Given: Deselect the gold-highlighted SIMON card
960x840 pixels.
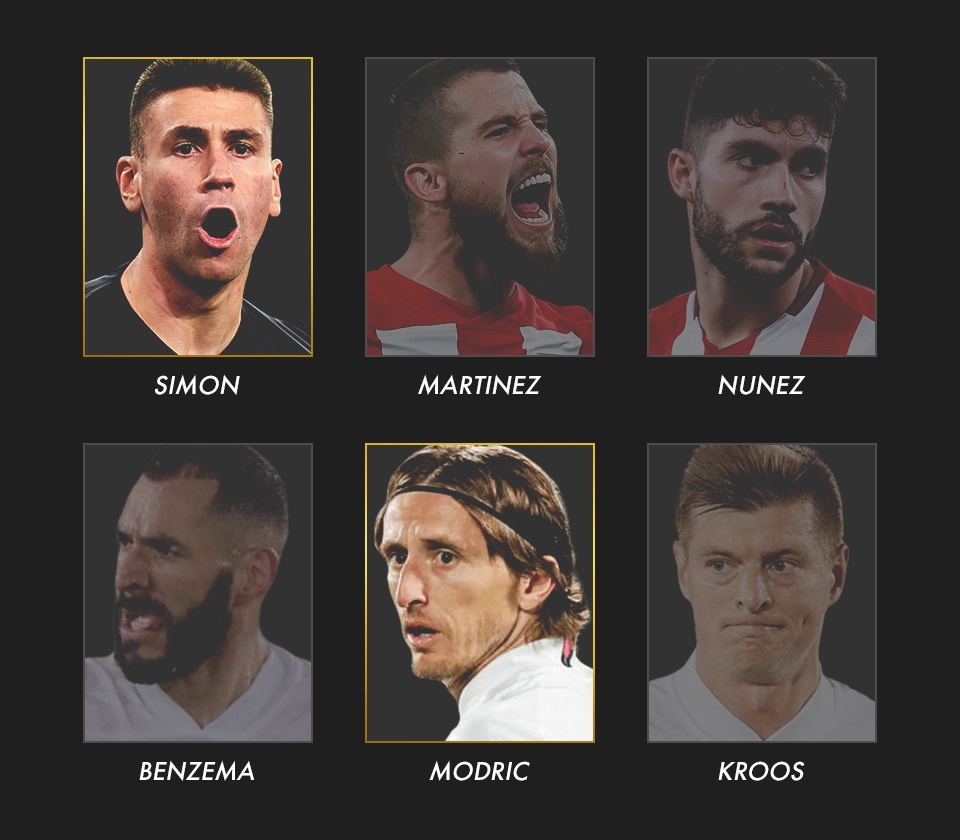Looking at the screenshot, I should [x=198, y=207].
